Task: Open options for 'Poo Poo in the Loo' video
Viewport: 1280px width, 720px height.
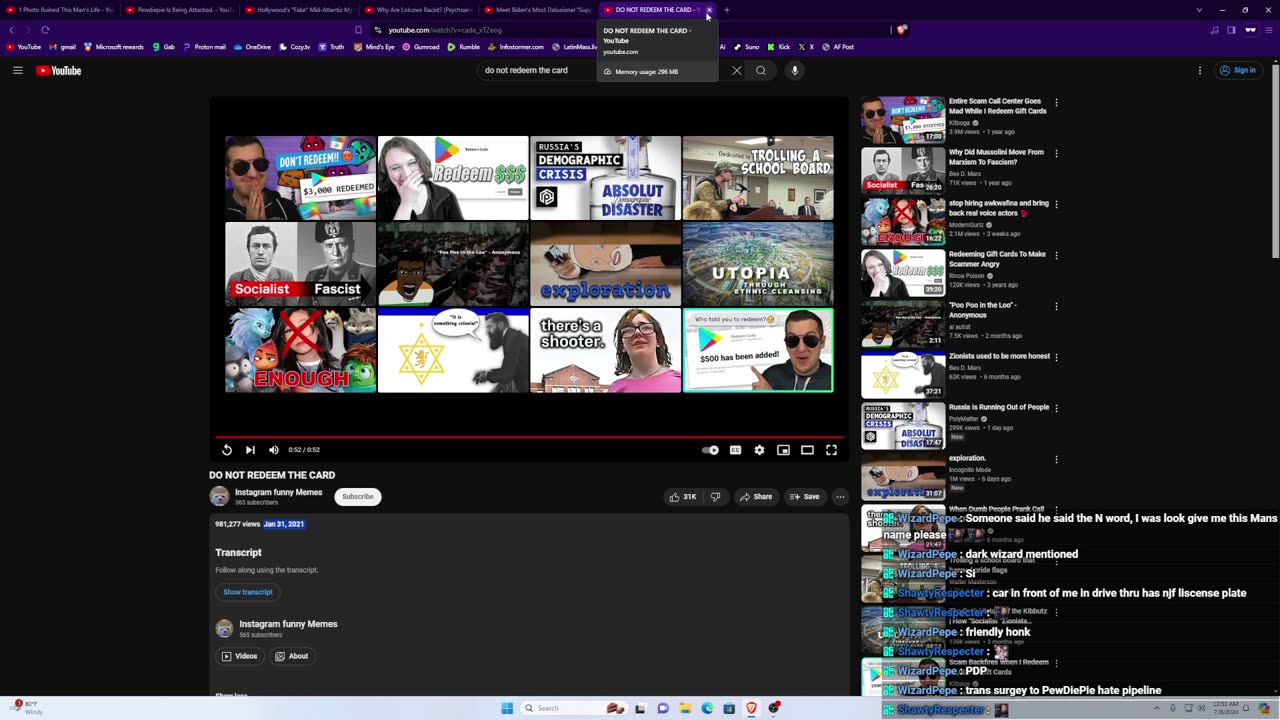Action: tap(1056, 306)
